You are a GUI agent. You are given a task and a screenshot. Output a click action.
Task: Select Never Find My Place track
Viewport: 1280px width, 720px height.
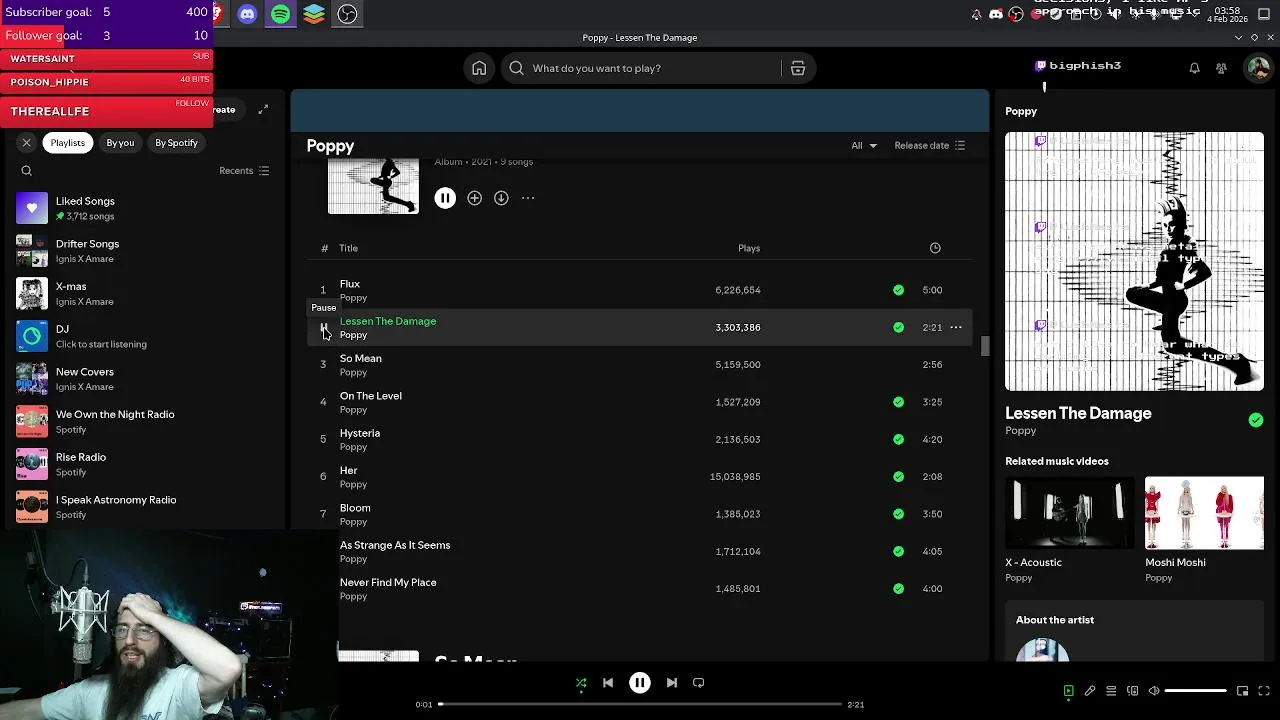coord(388,582)
